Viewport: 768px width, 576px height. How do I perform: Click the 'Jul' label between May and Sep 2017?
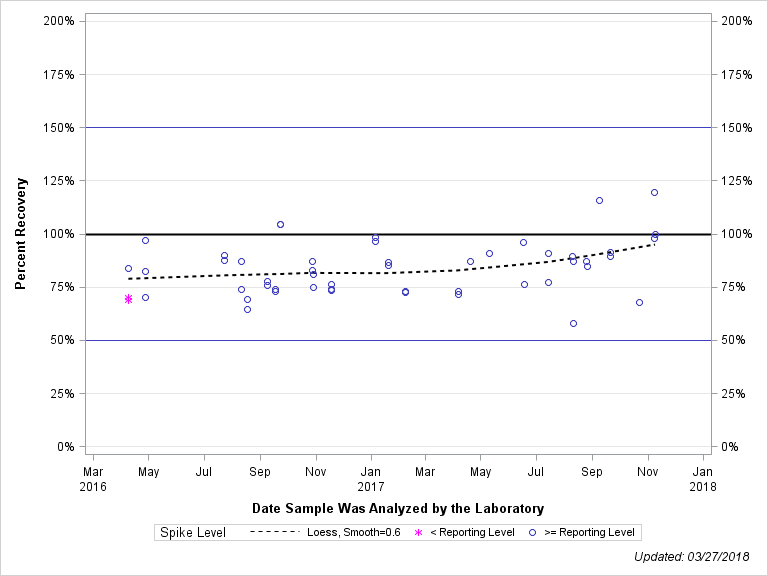(x=536, y=472)
